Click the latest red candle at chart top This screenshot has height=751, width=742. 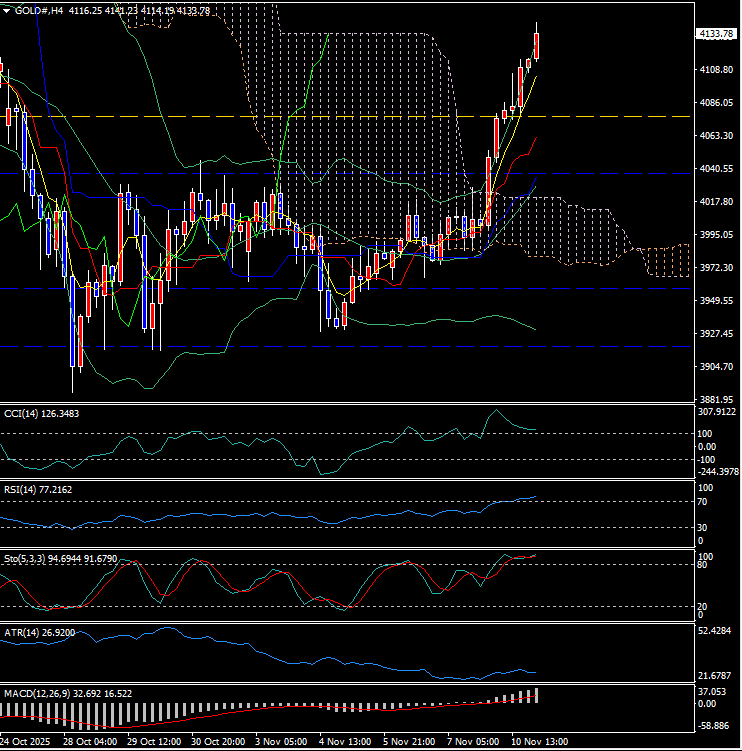(x=537, y=45)
